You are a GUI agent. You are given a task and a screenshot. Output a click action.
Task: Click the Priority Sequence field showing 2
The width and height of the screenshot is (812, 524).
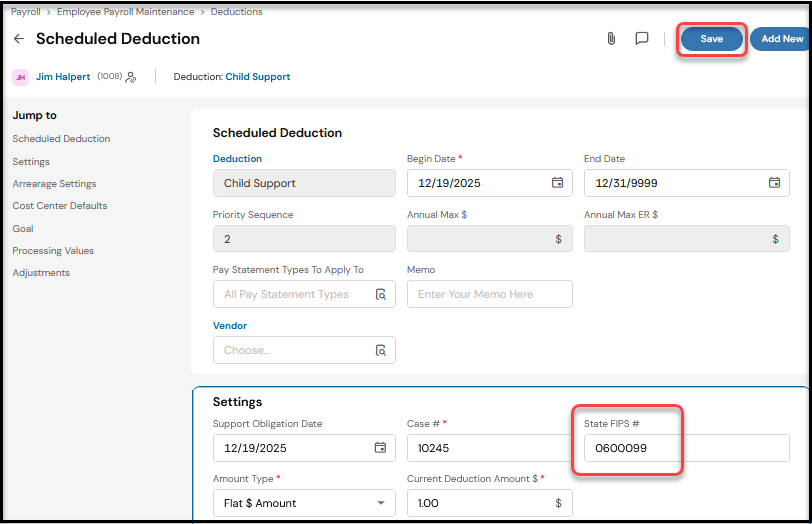click(x=304, y=239)
